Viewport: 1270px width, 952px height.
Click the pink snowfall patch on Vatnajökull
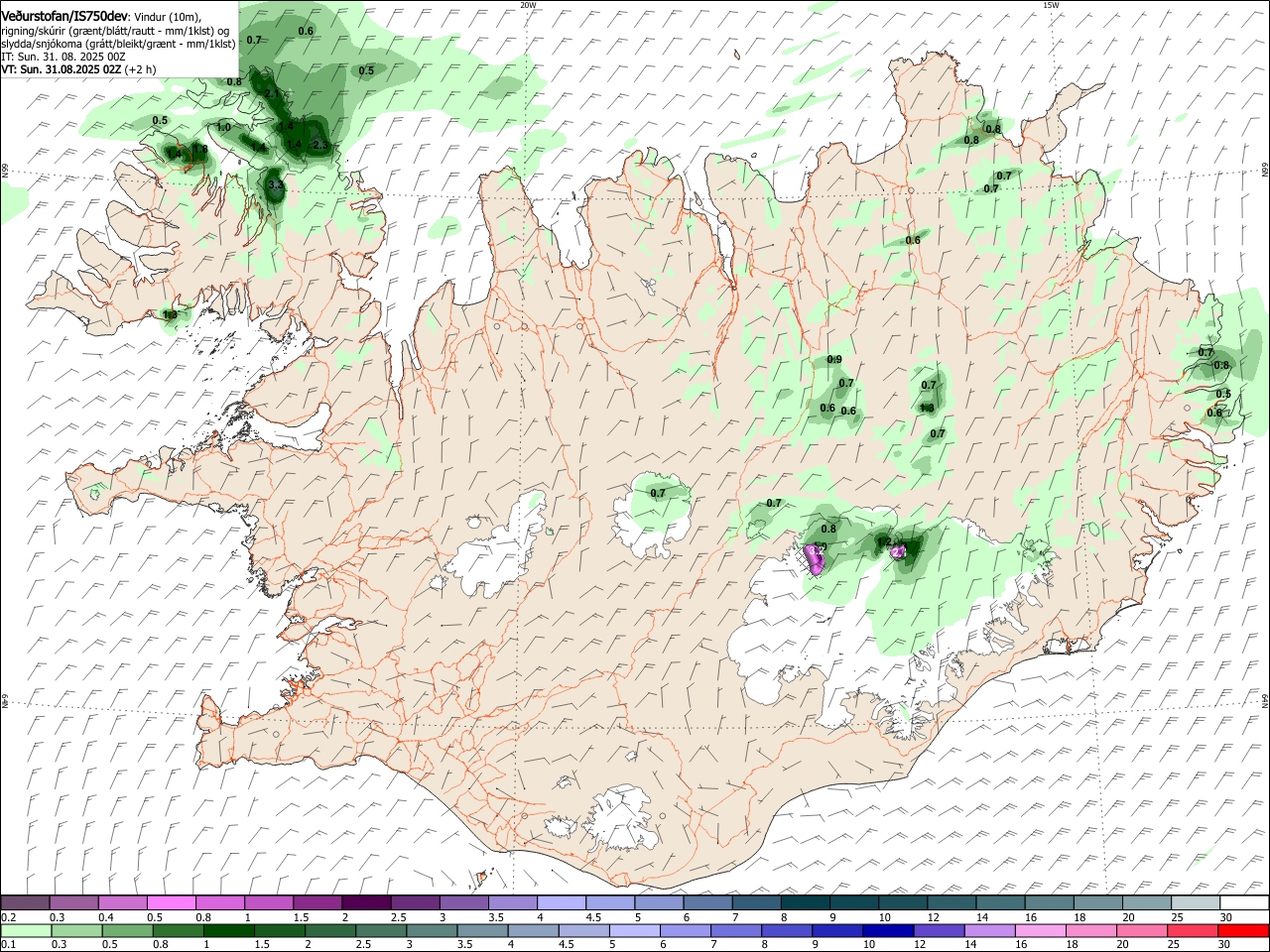click(817, 560)
